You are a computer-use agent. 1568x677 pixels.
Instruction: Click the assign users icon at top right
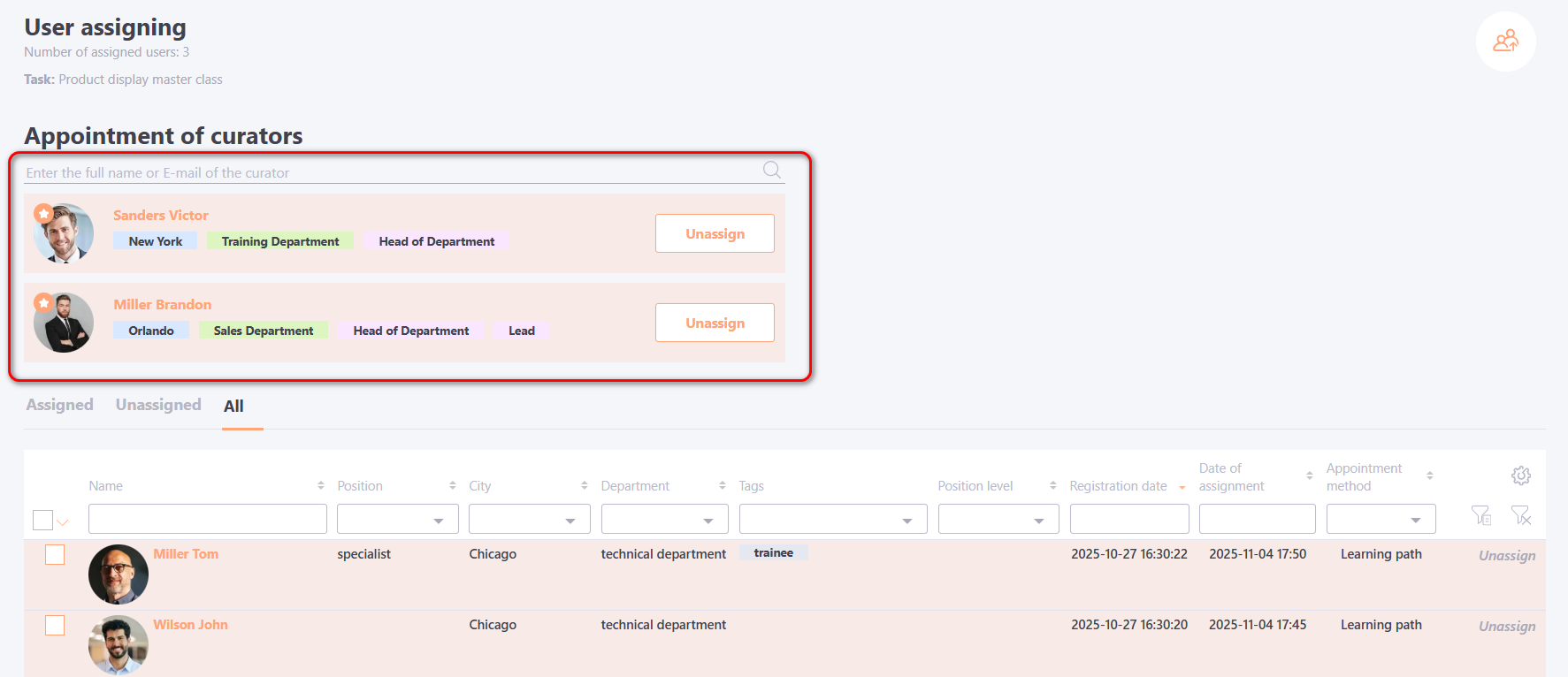[x=1505, y=42]
